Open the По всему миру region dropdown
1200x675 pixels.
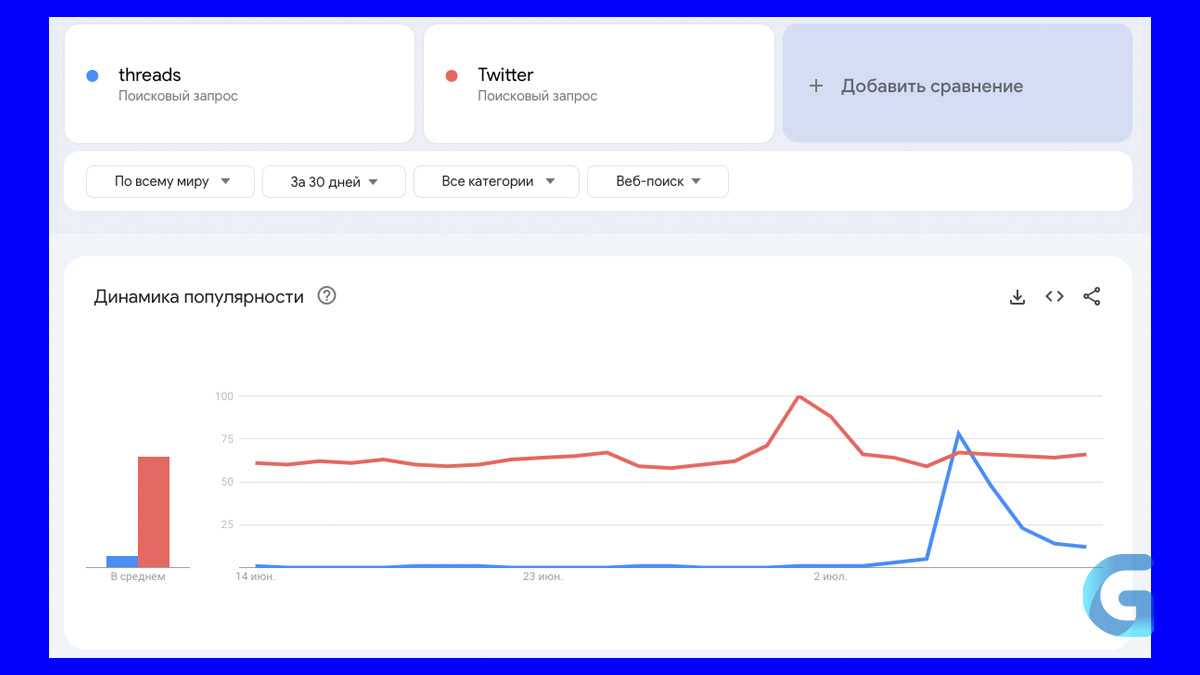171,182
